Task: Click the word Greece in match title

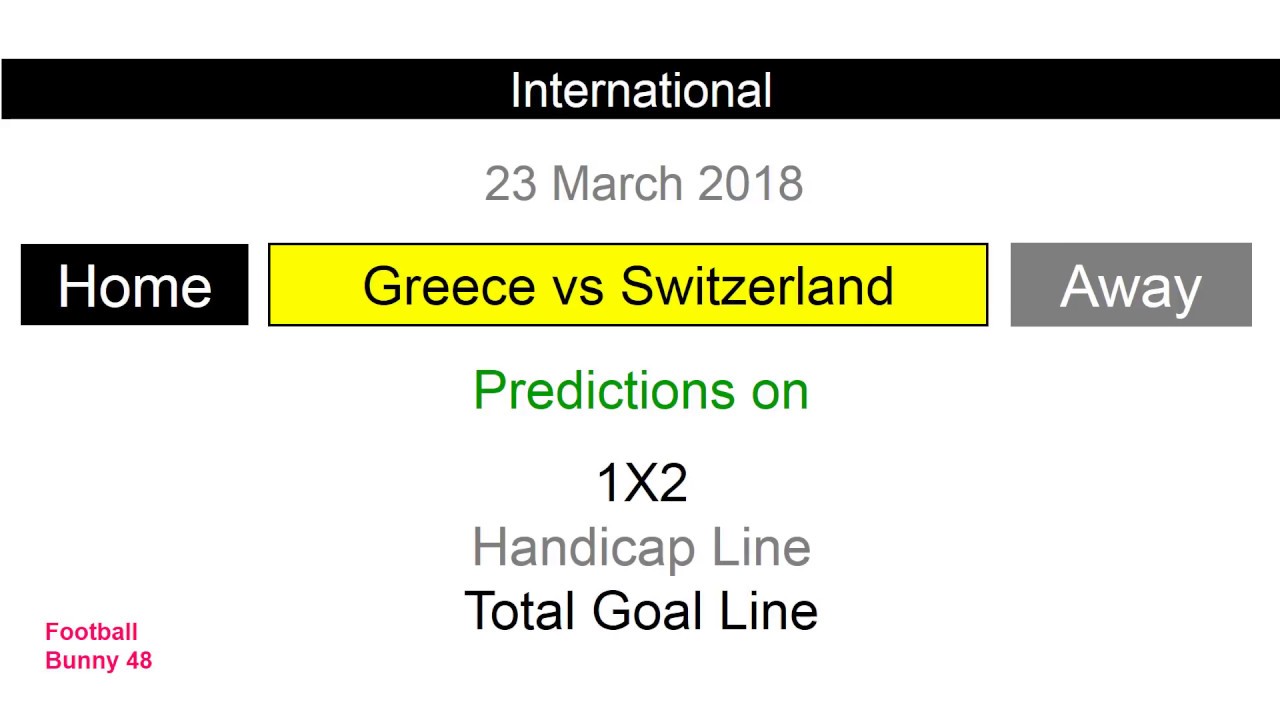Action: [450, 286]
